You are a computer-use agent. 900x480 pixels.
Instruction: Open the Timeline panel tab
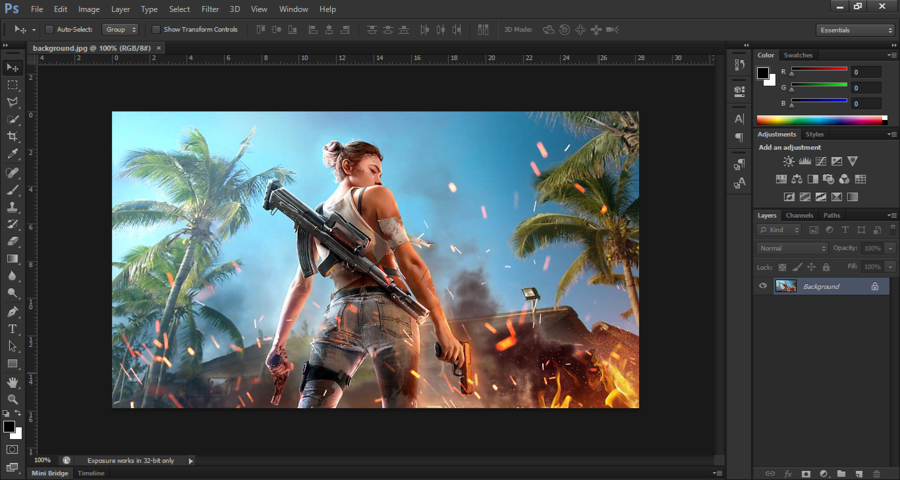point(91,473)
